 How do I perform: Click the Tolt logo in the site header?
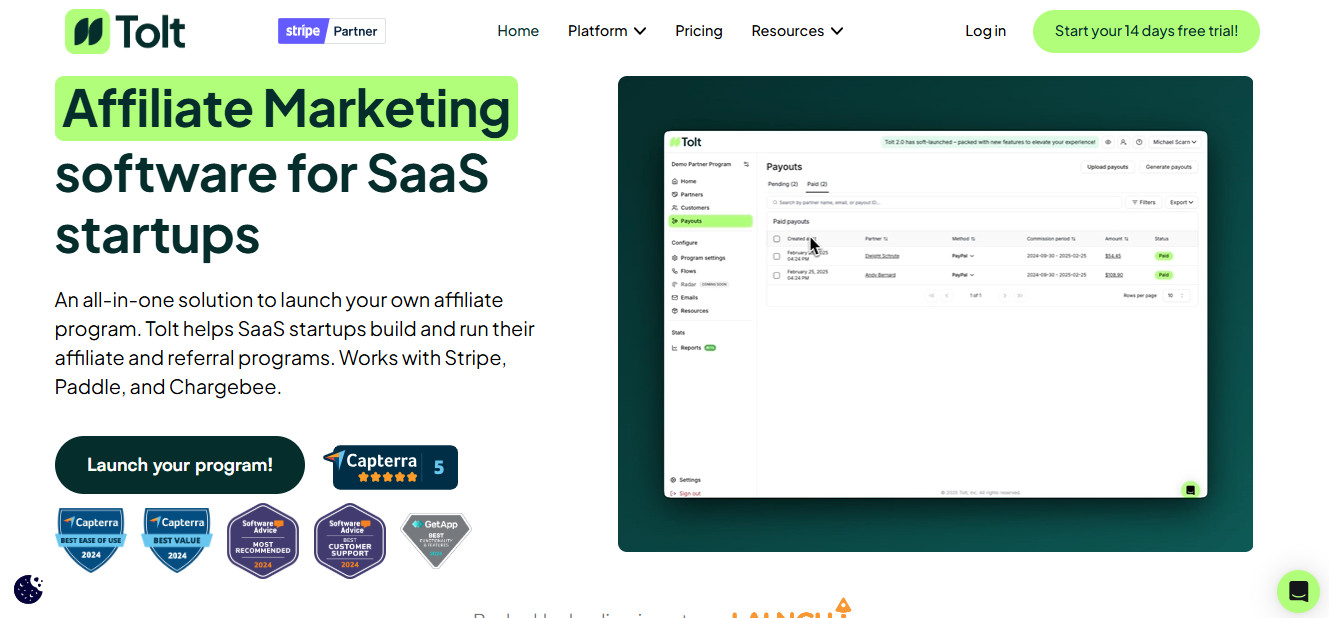125,31
